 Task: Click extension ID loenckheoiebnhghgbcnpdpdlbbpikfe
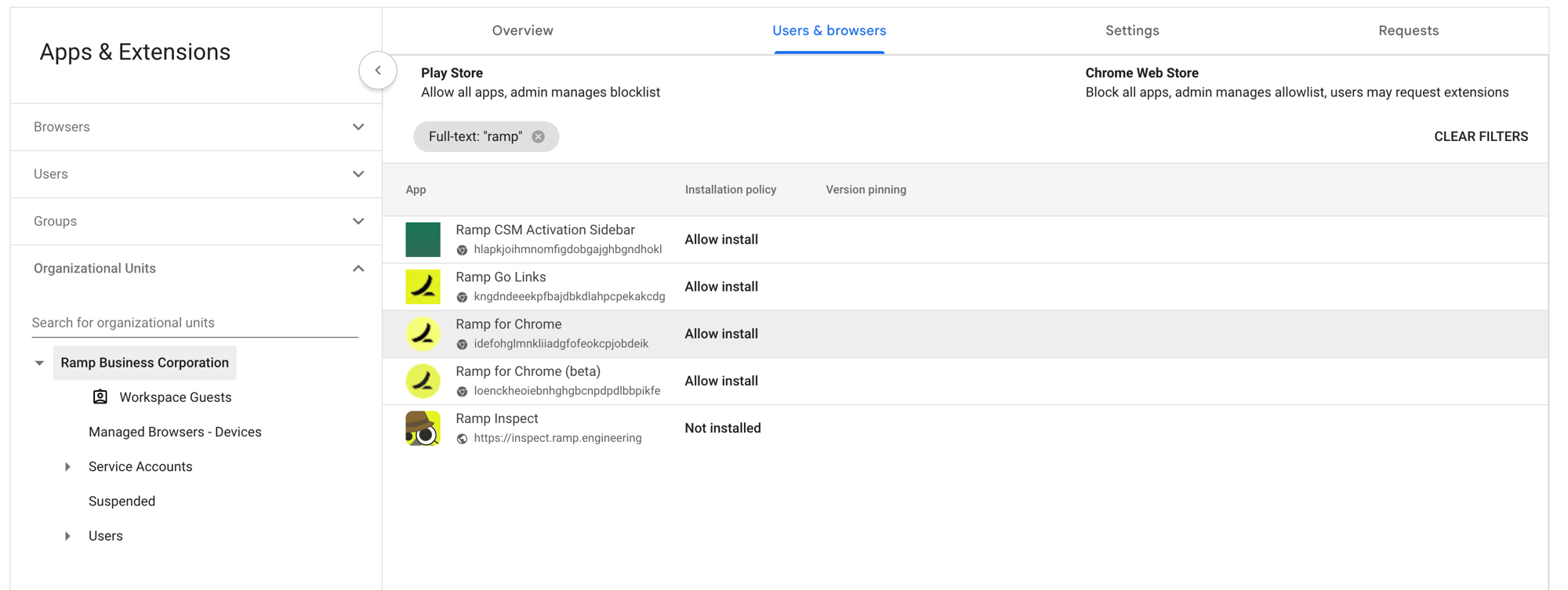click(x=567, y=390)
